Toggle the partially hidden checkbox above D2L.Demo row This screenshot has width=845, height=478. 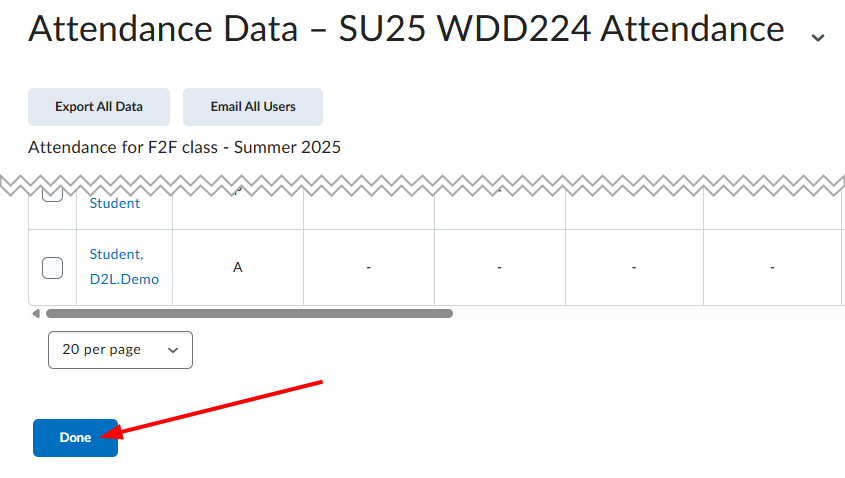pos(52,195)
